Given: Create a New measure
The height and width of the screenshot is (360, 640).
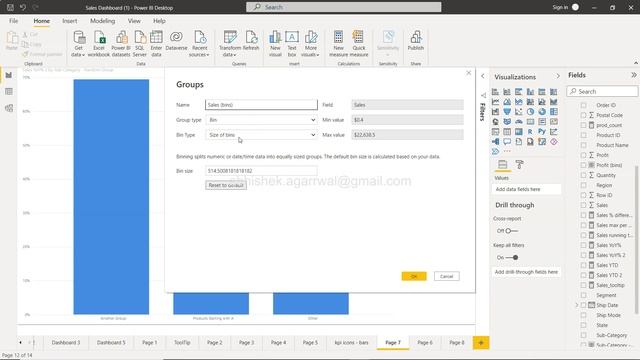Looking at the screenshot, I should 338,44.
